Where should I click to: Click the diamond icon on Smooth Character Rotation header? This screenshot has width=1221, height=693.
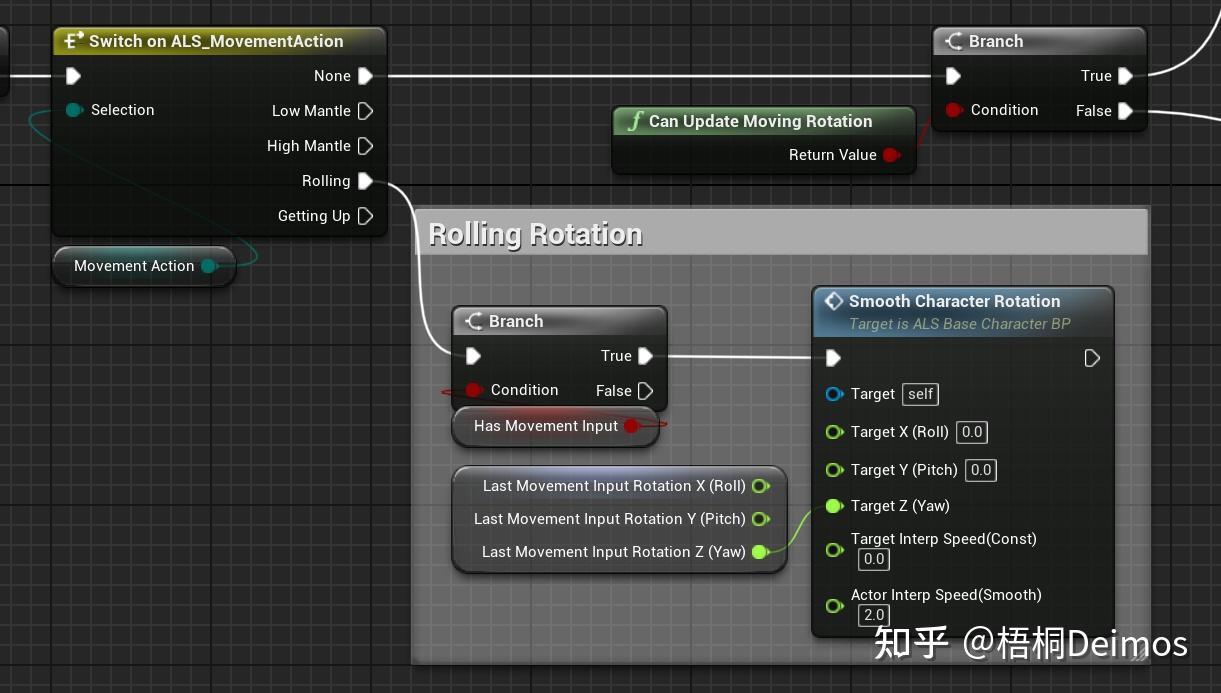click(x=834, y=301)
